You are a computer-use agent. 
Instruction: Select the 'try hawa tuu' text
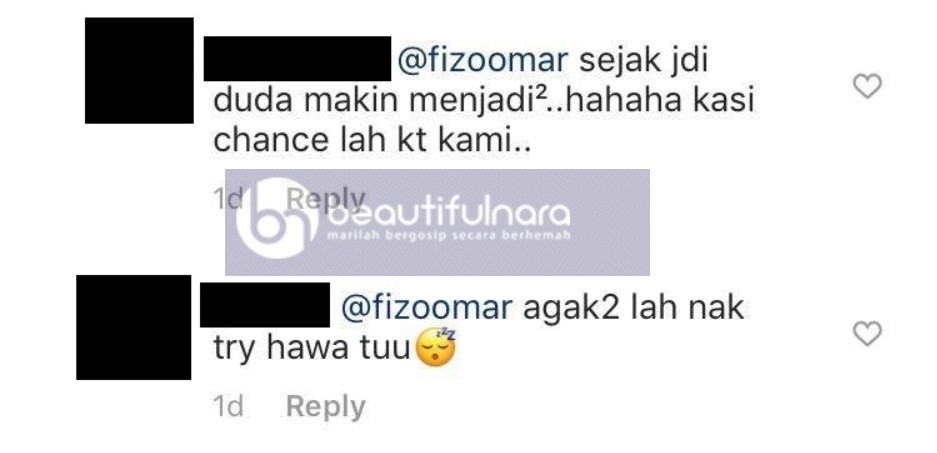[311, 349]
